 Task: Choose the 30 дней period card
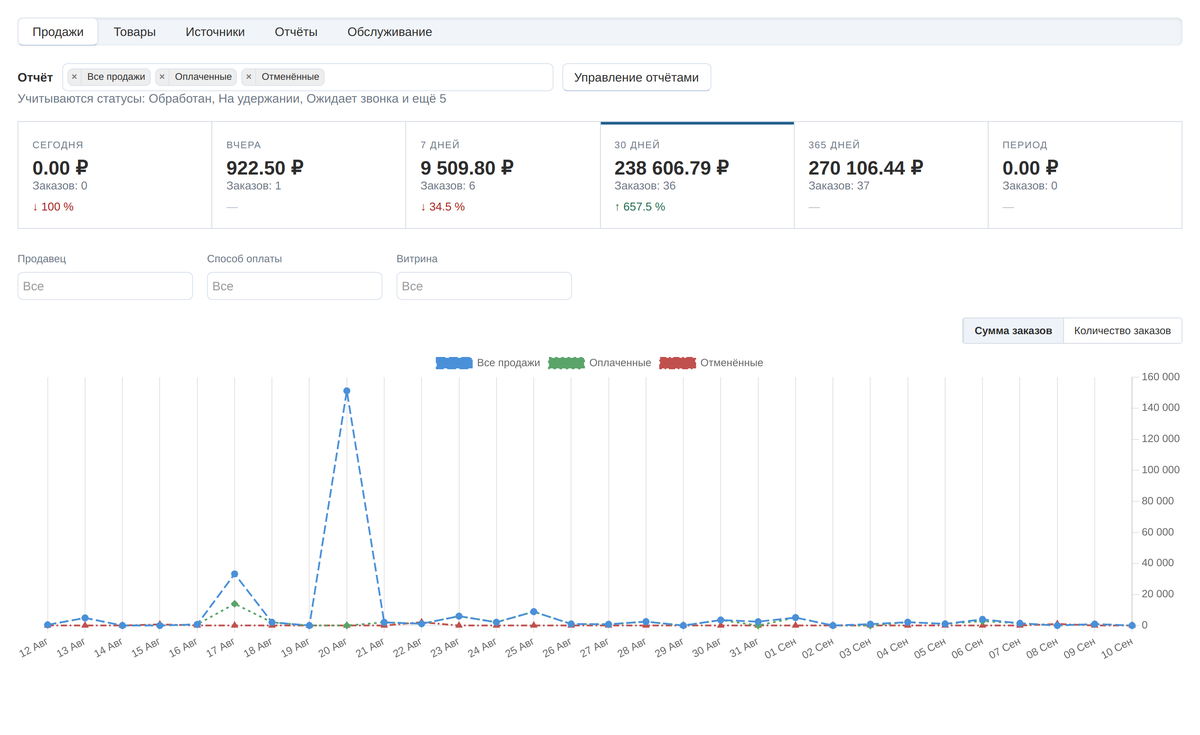(697, 175)
